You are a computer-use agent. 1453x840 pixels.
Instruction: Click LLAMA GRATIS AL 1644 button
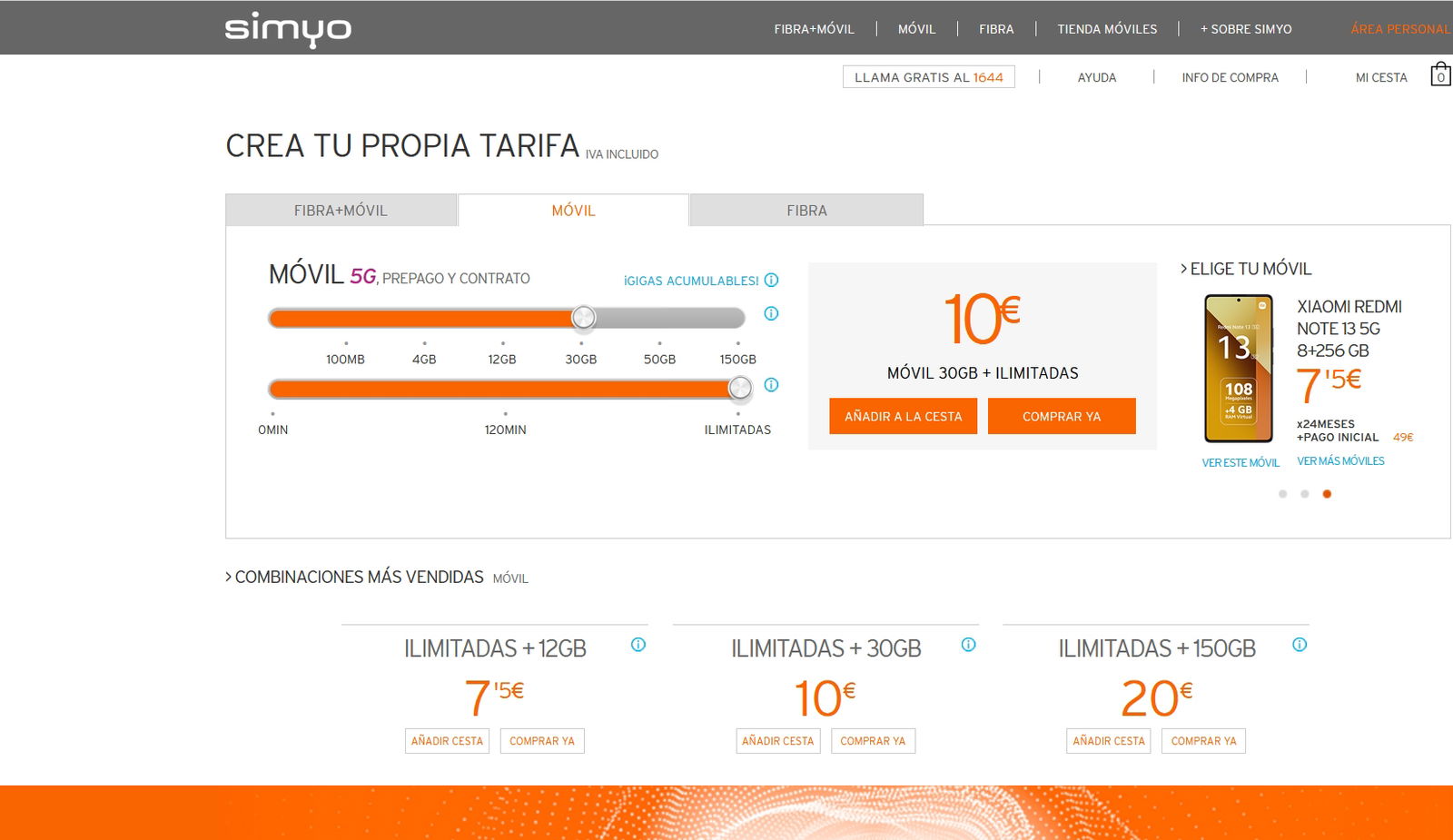pyautogui.click(x=929, y=77)
